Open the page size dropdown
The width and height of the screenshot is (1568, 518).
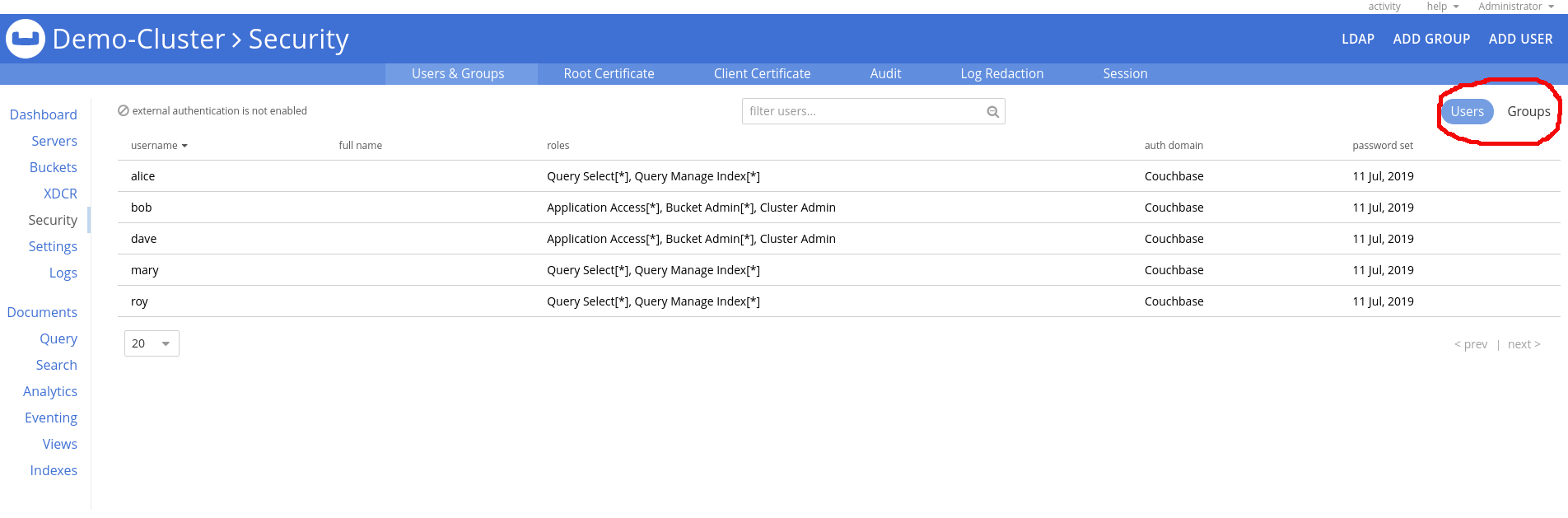tap(152, 343)
